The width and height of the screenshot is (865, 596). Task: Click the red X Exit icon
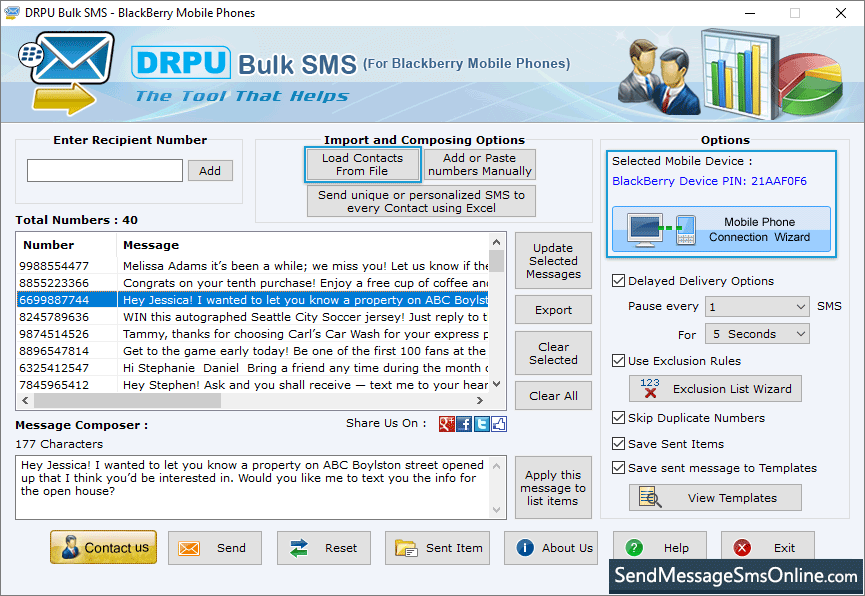coord(742,547)
